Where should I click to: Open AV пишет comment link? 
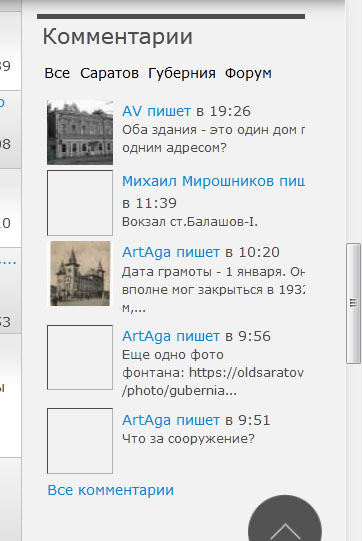click(156, 111)
